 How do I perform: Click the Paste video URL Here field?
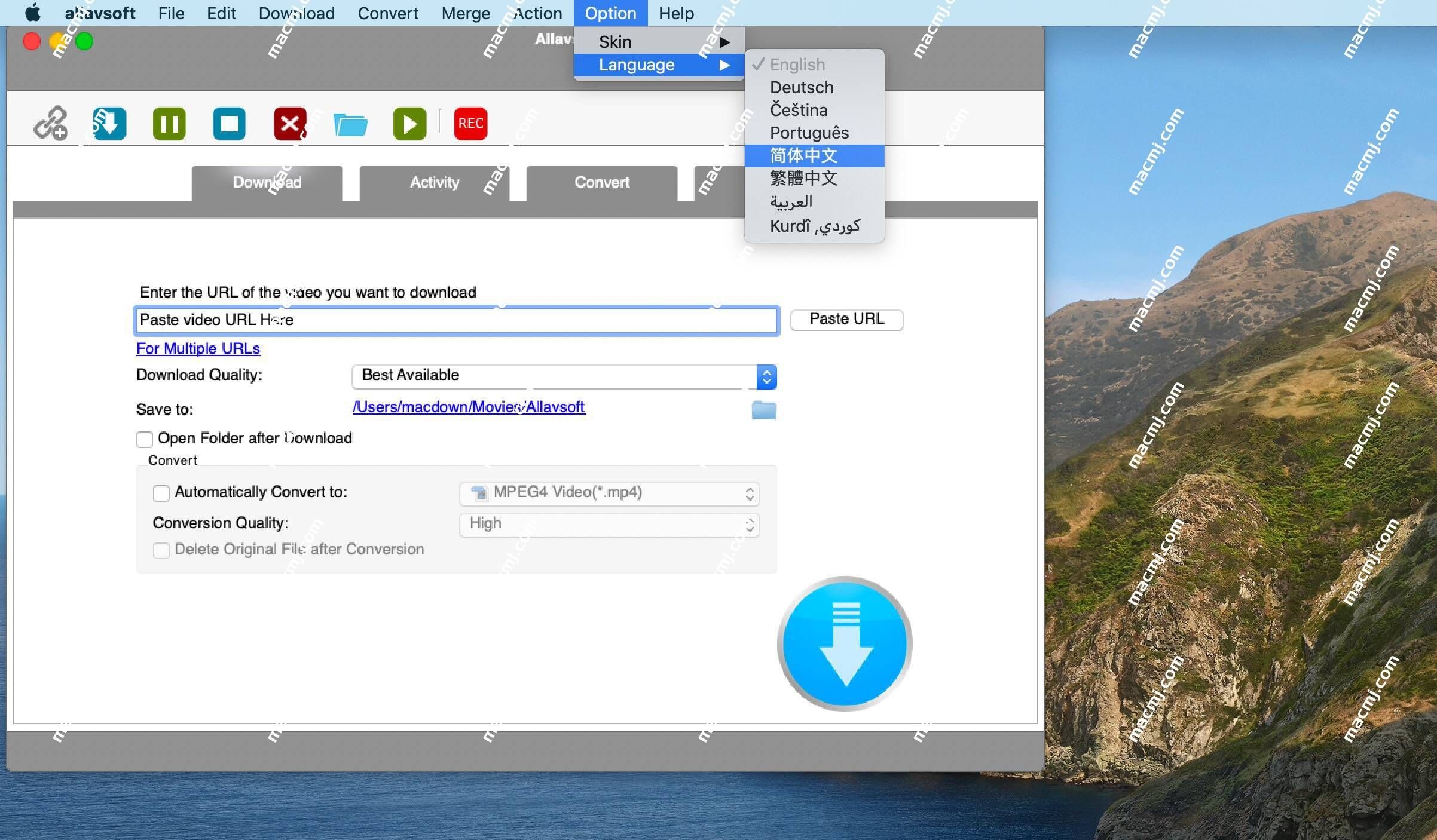coord(457,320)
